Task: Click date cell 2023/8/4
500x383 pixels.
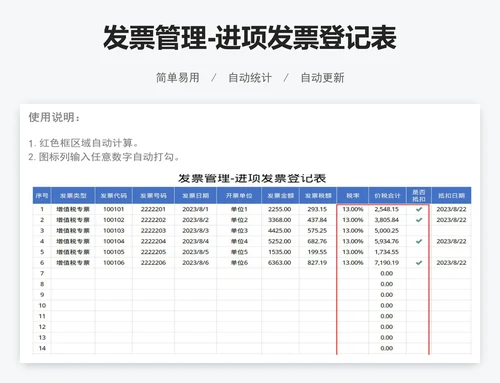Action: point(196,241)
